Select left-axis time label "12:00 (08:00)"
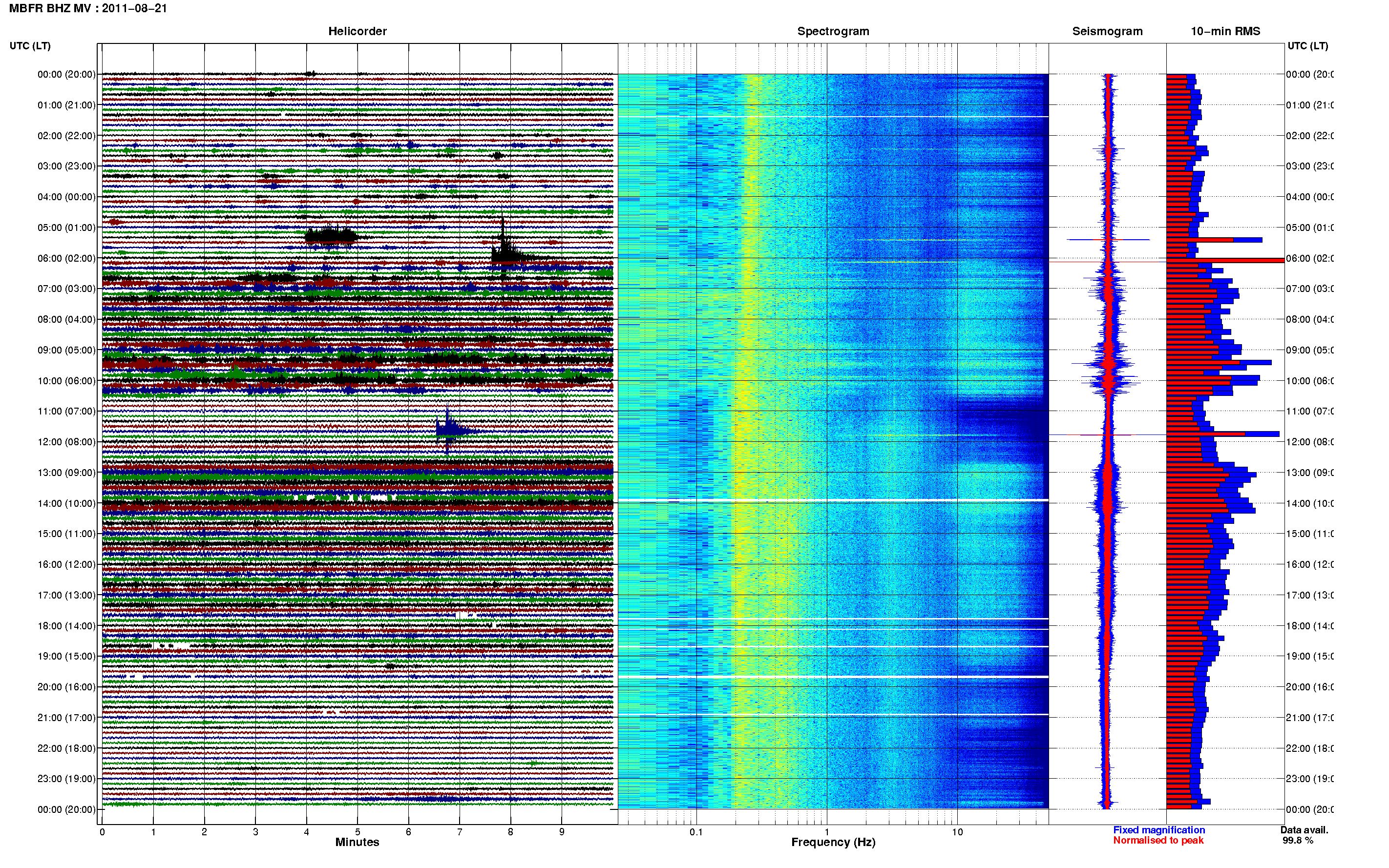 tap(66, 441)
